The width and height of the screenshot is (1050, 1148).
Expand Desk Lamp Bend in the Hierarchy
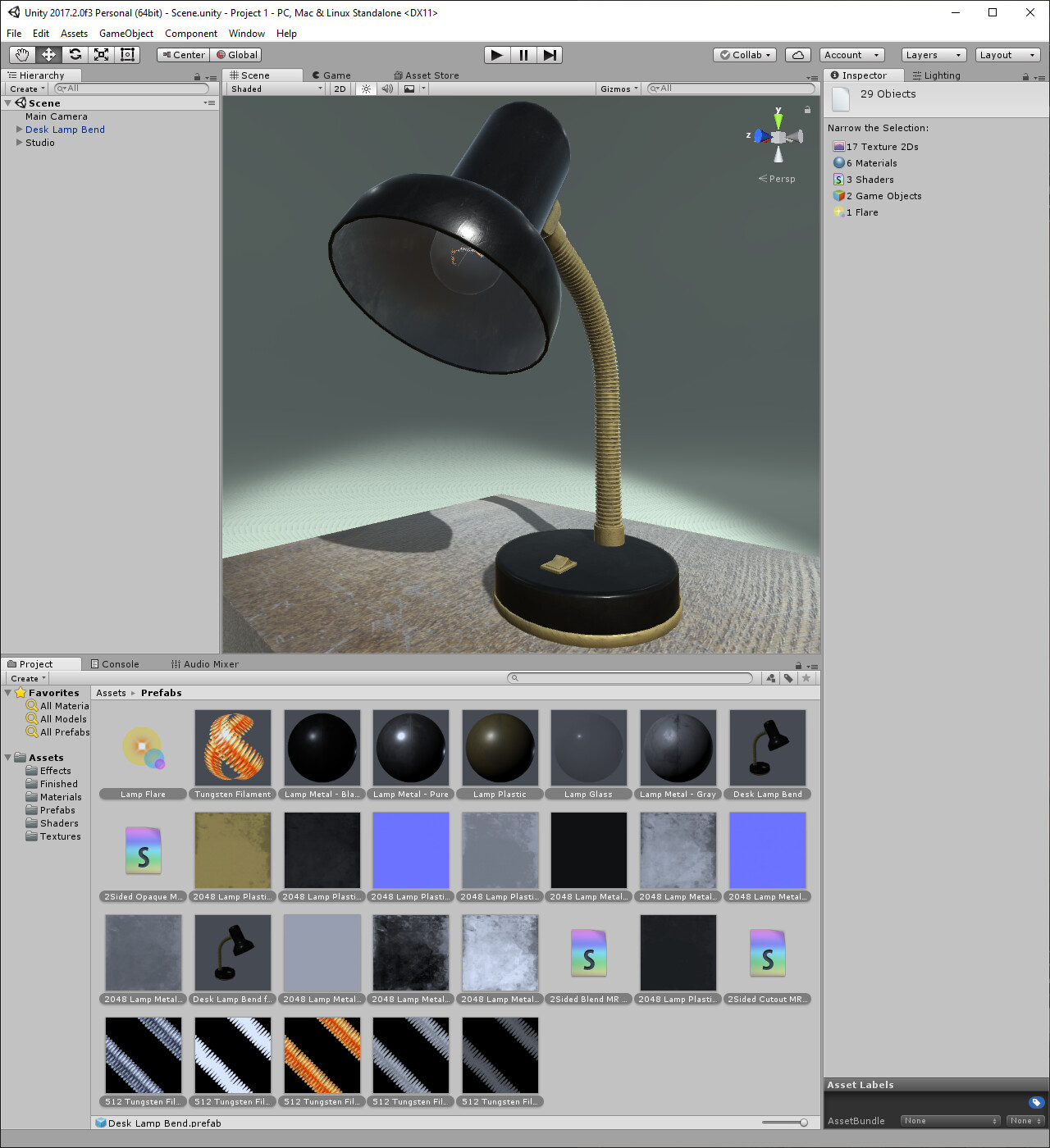pos(19,129)
